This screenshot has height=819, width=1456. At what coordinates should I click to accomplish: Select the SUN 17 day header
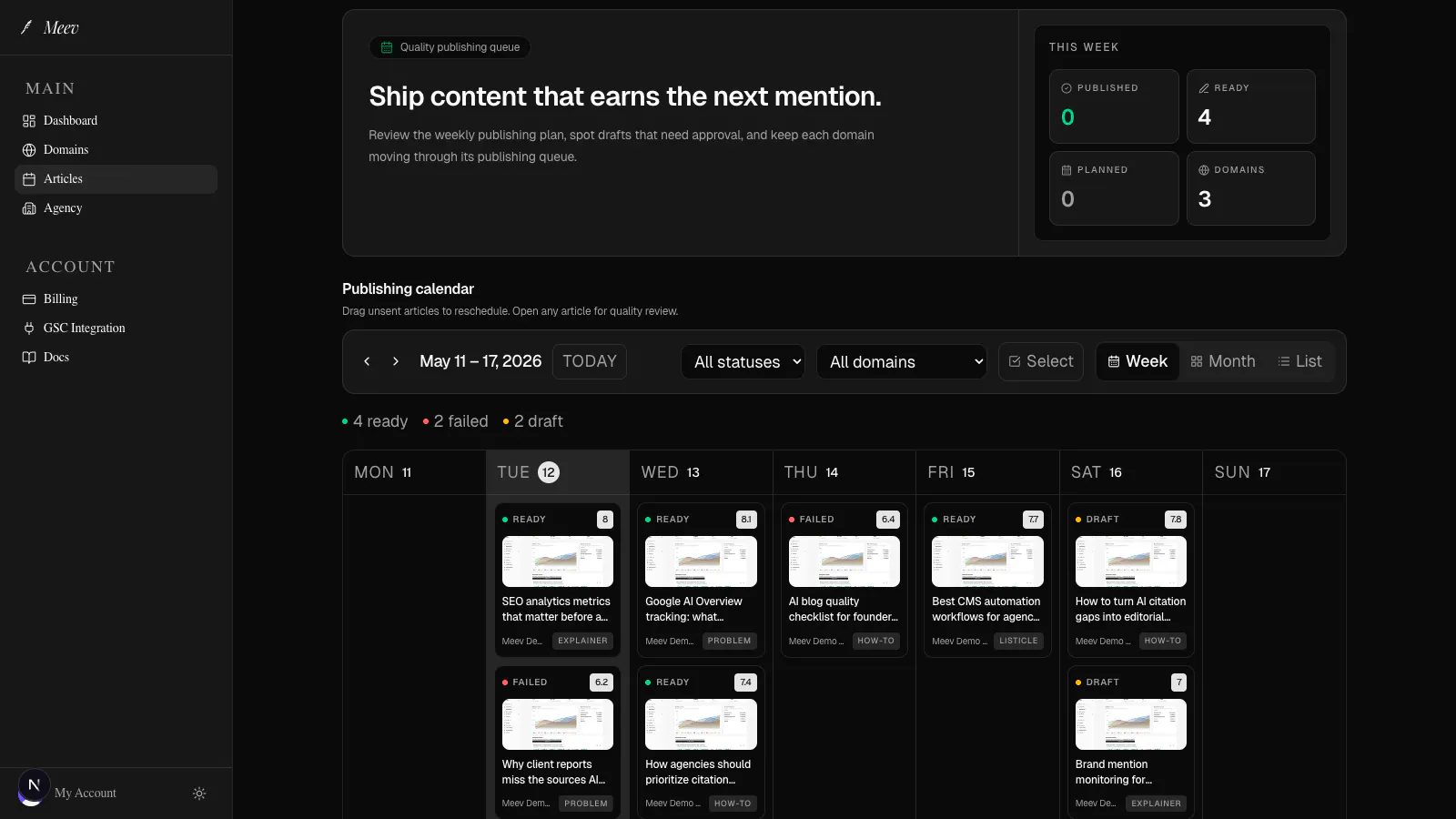1274,472
